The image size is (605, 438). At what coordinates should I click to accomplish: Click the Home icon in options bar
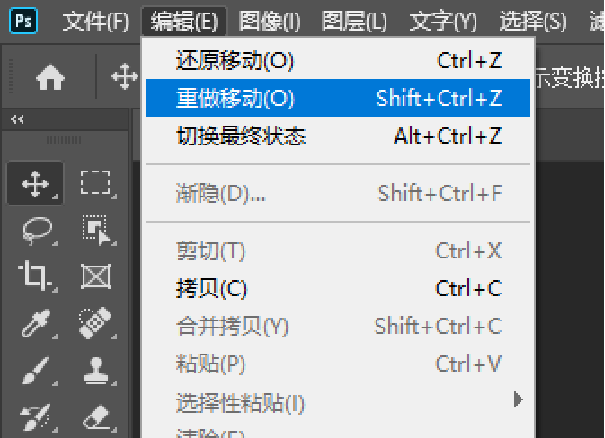50,78
